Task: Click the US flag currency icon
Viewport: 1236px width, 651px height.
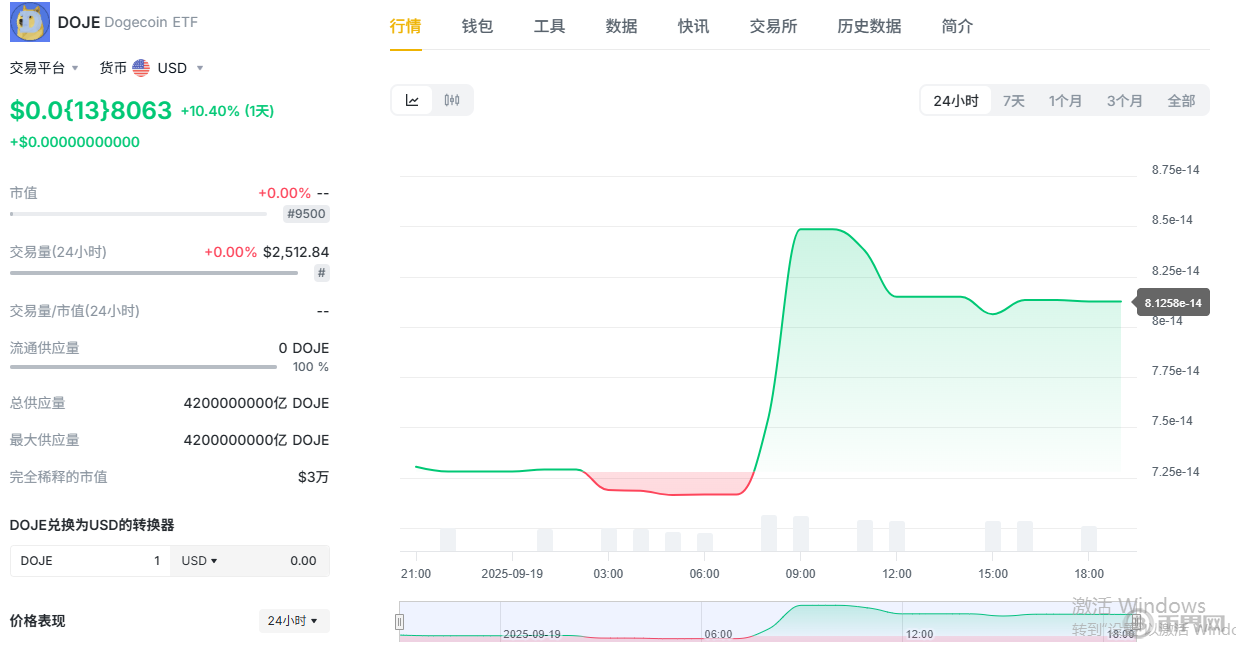Action: click(x=141, y=68)
